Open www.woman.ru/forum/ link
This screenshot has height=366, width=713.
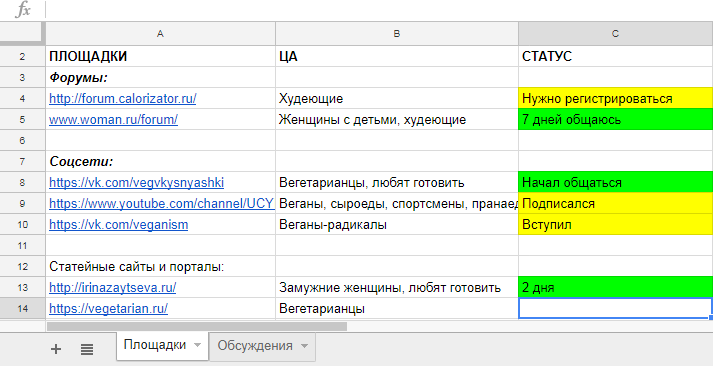click(113, 120)
